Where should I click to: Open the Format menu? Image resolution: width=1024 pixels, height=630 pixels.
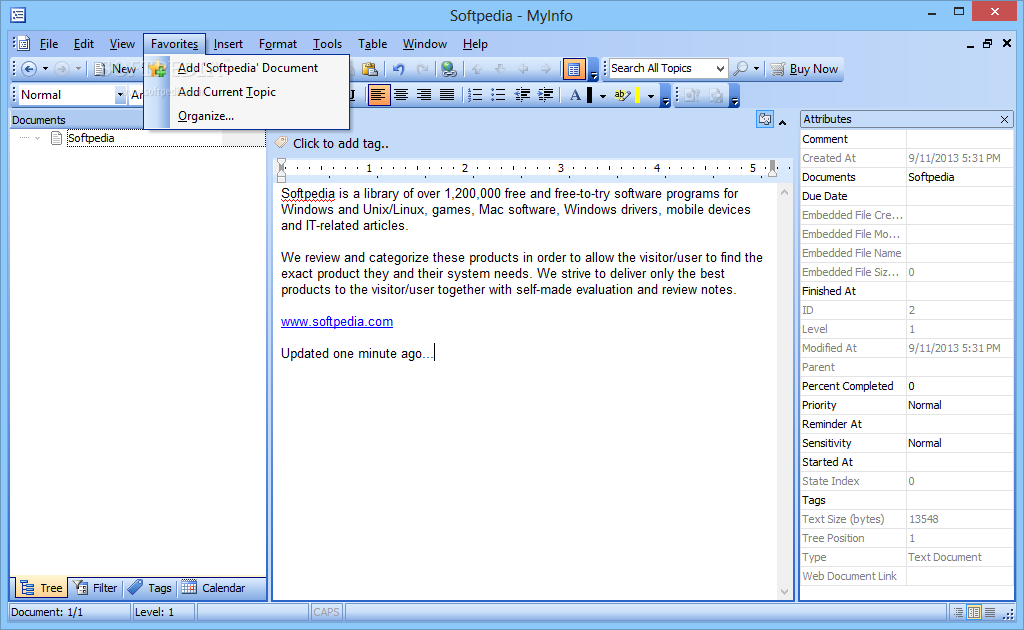[x=278, y=44]
